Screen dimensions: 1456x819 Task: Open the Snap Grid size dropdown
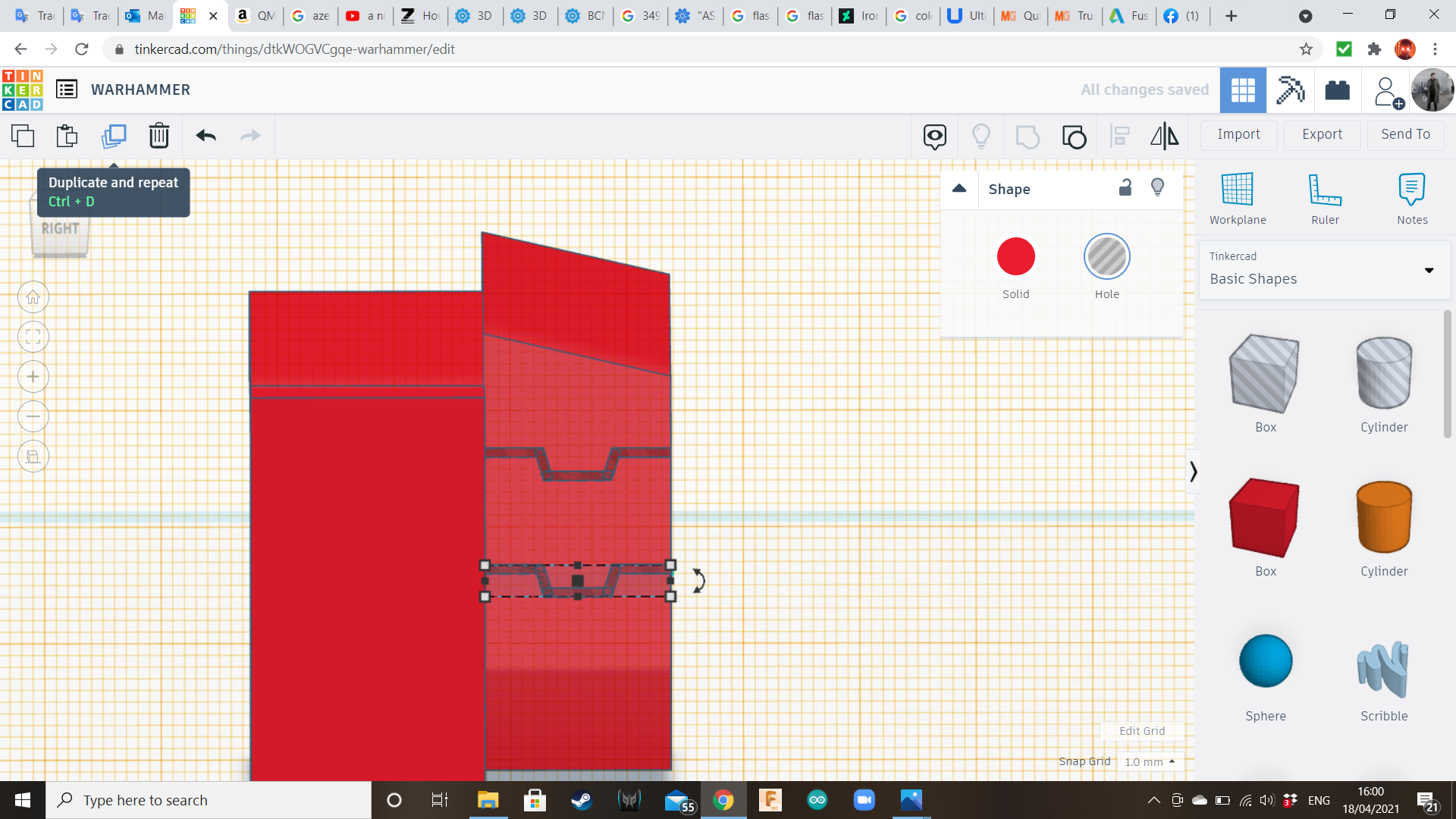pyautogui.click(x=1150, y=761)
